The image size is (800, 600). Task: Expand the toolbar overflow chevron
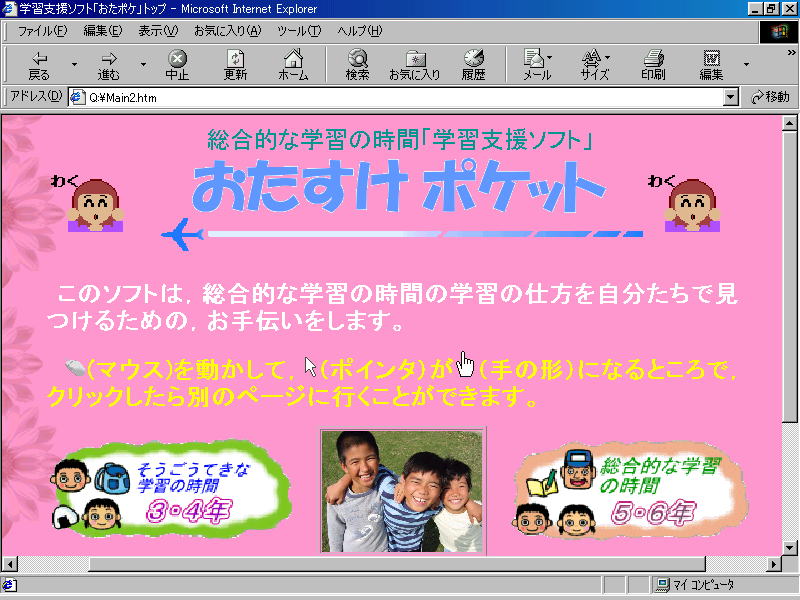pos(791,52)
